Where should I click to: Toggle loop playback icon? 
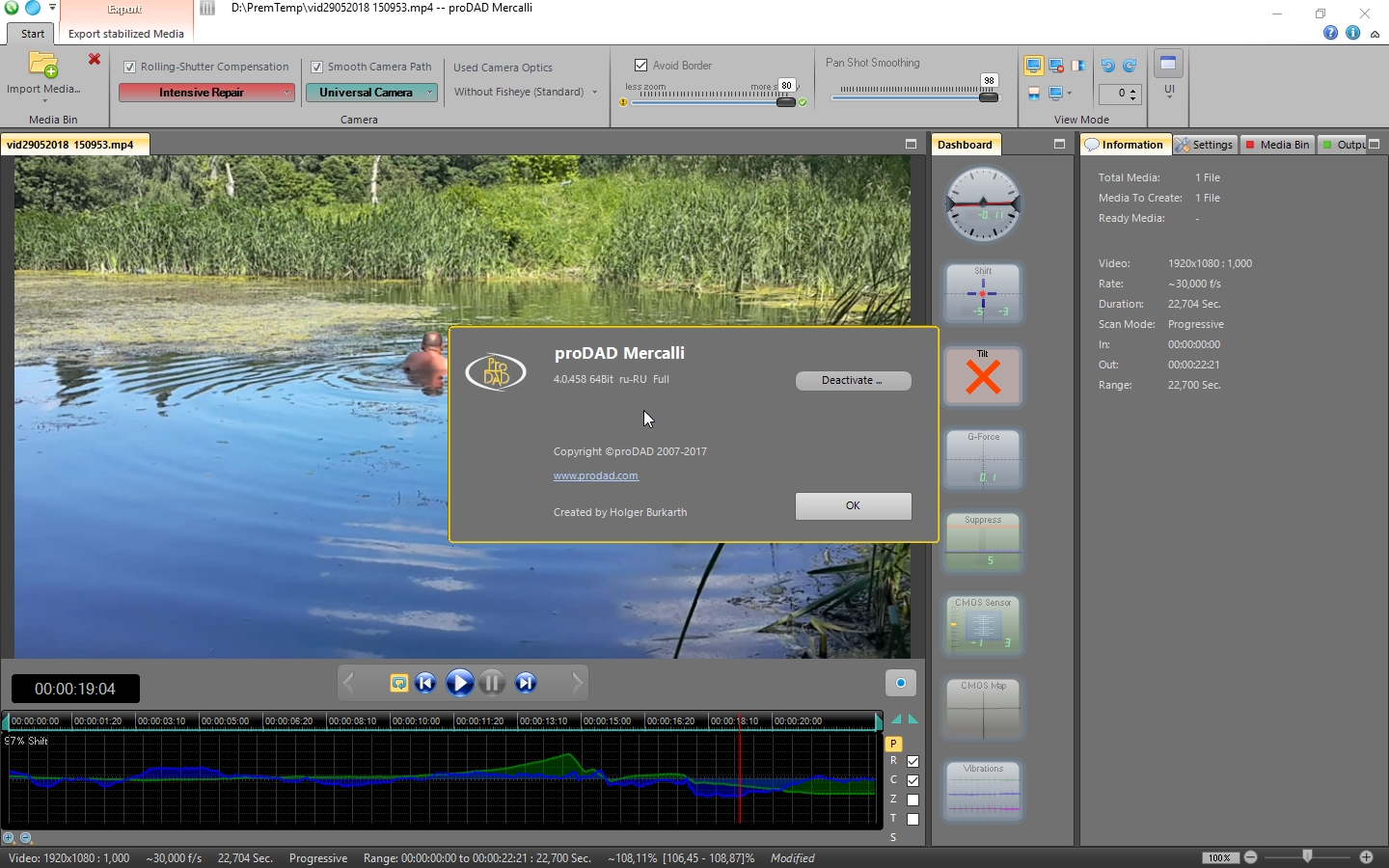(x=398, y=683)
